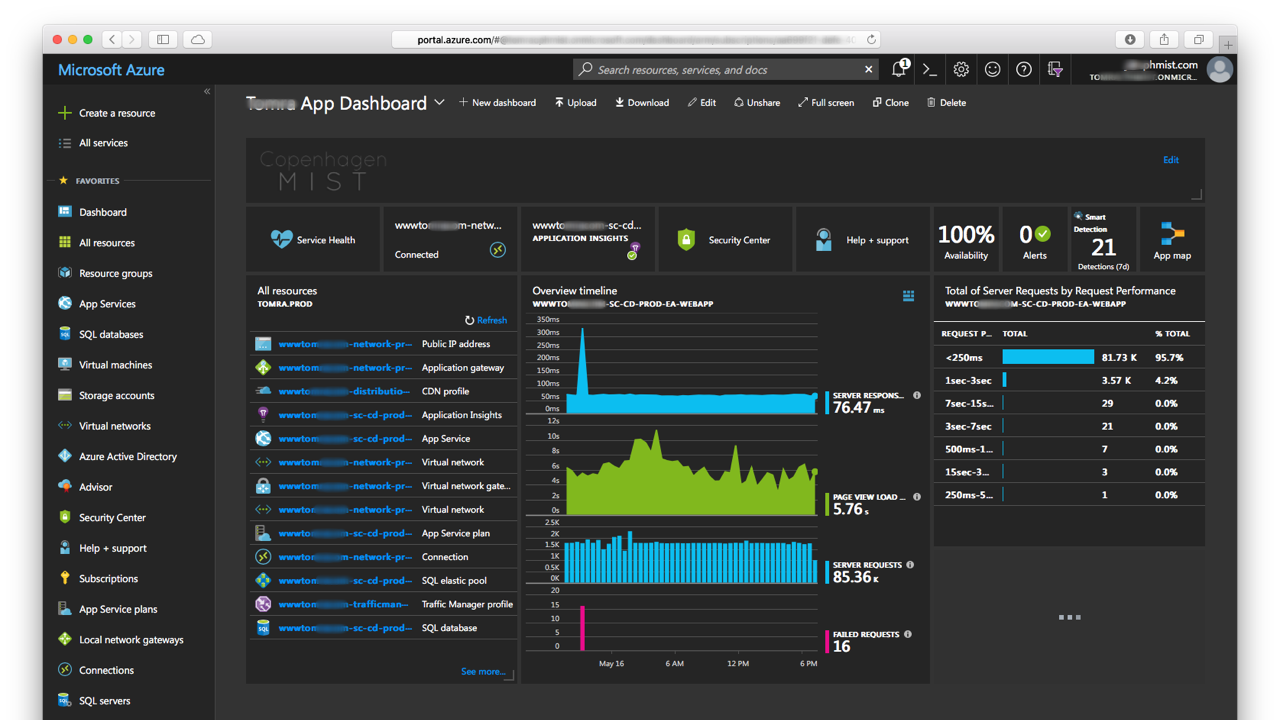The height and width of the screenshot is (720, 1280).
Task: Click Refresh in All resources tile
Action: (486, 320)
